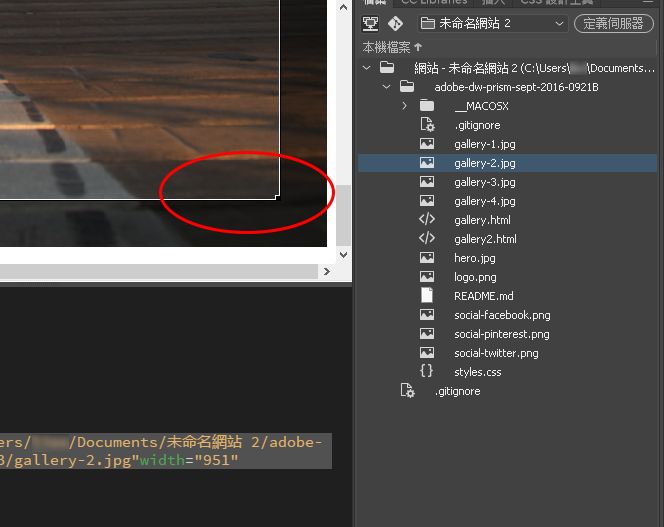Click the 定義伺服器 button

click(x=614, y=23)
